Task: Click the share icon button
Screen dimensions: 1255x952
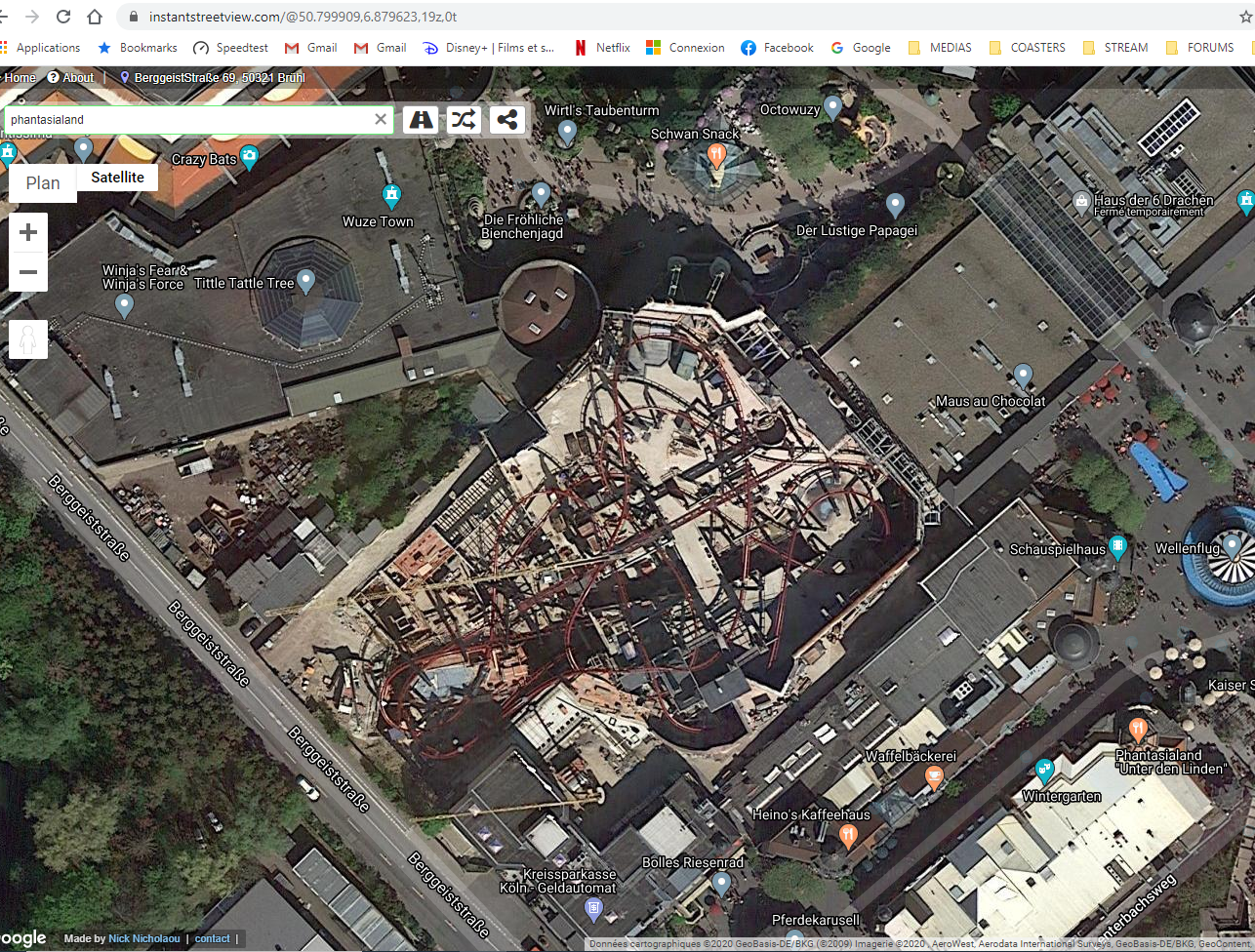Action: 506,120
